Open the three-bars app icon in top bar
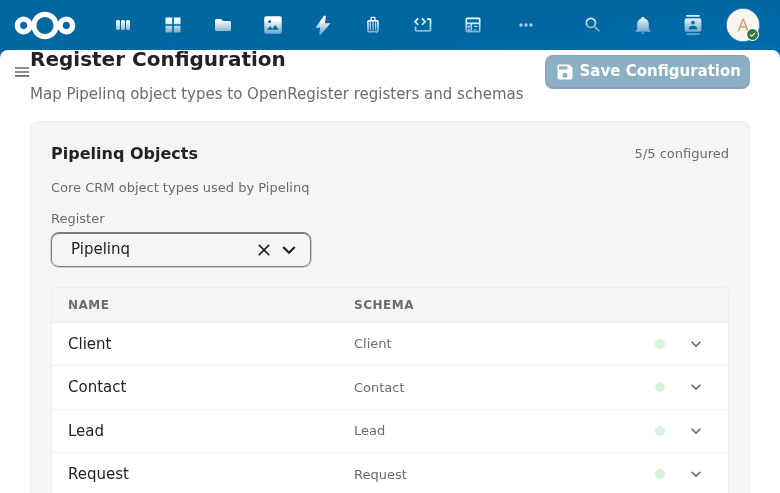The height and width of the screenshot is (493, 780). pyautogui.click(x=123, y=25)
